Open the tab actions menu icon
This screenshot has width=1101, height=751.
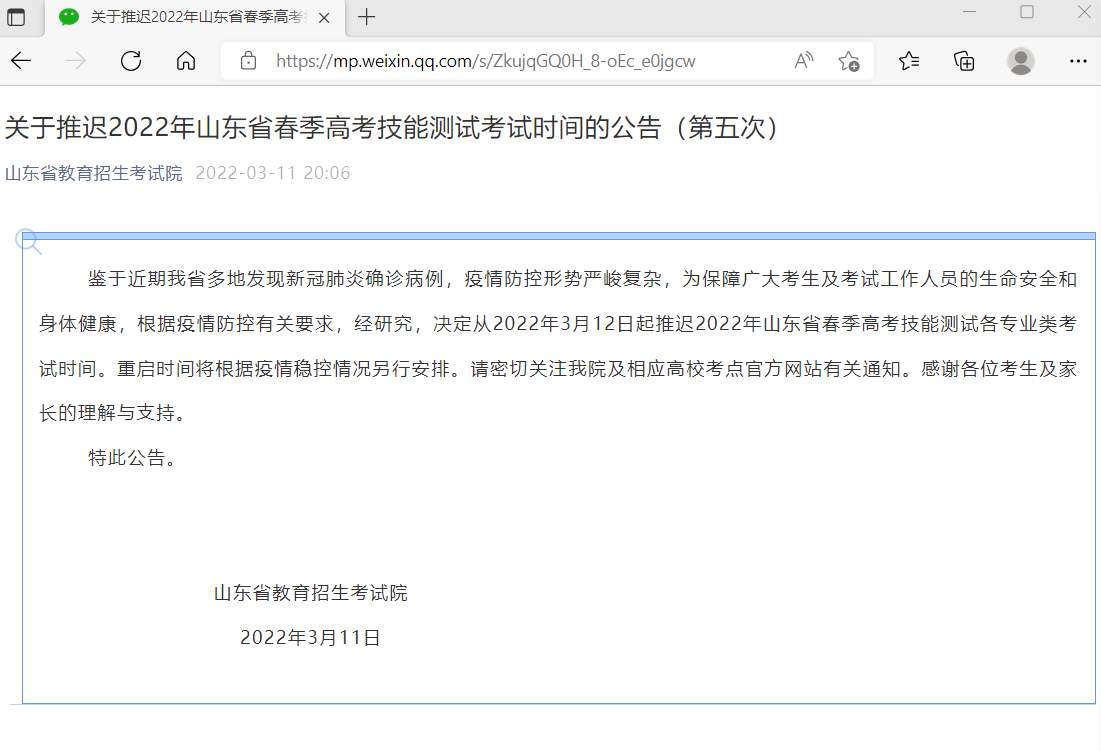coord(15,17)
